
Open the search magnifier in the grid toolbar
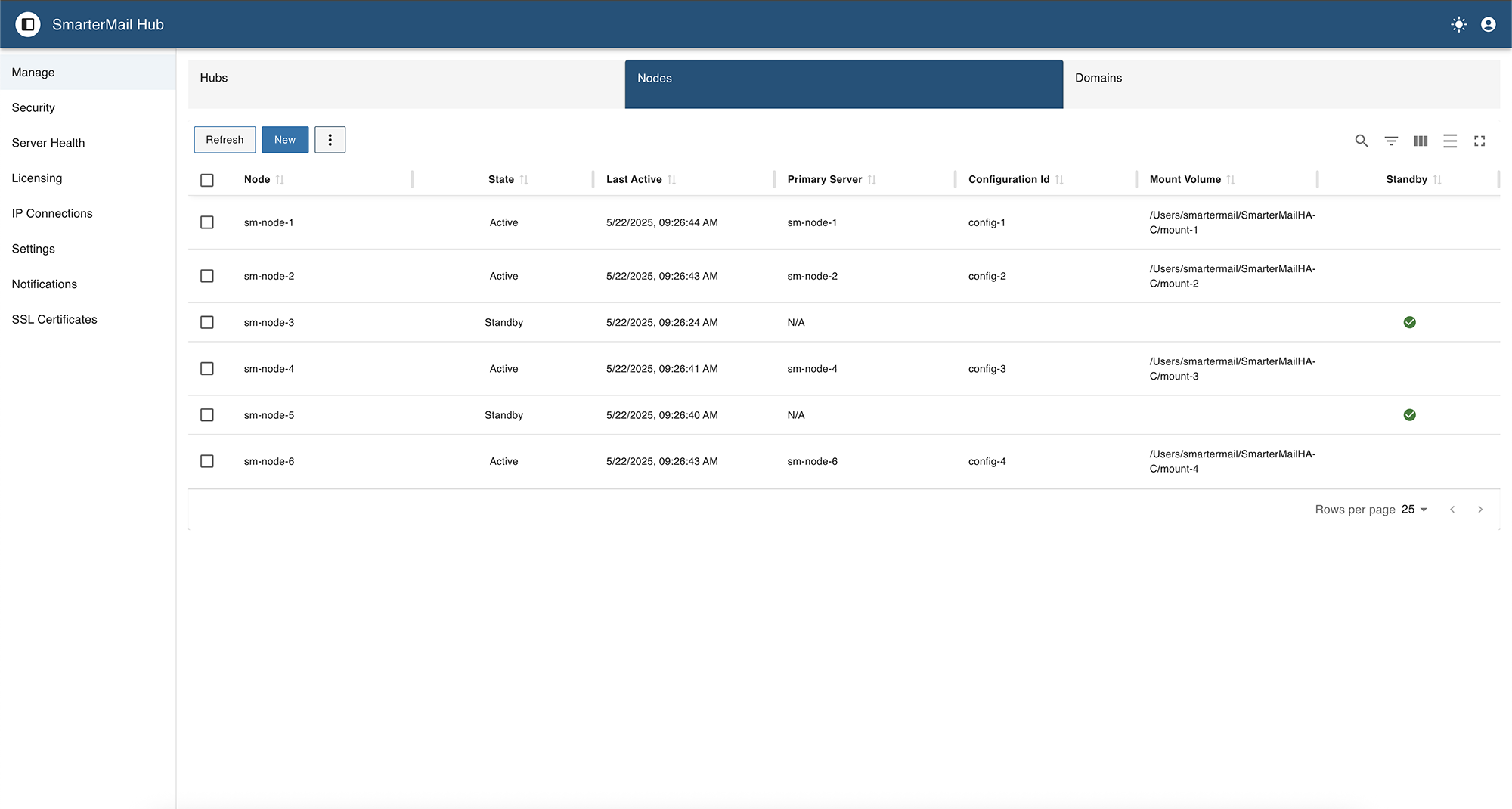pyautogui.click(x=1362, y=141)
